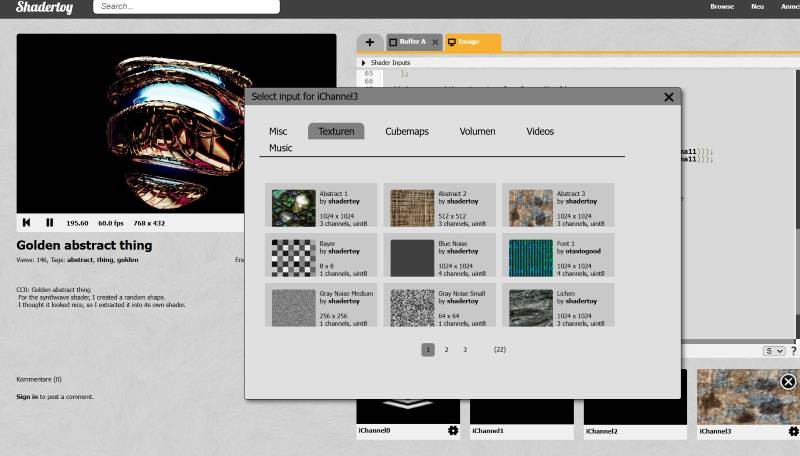Screen dimensions: 800x456
Task: Reset shader time to start
Action: (x=26, y=223)
